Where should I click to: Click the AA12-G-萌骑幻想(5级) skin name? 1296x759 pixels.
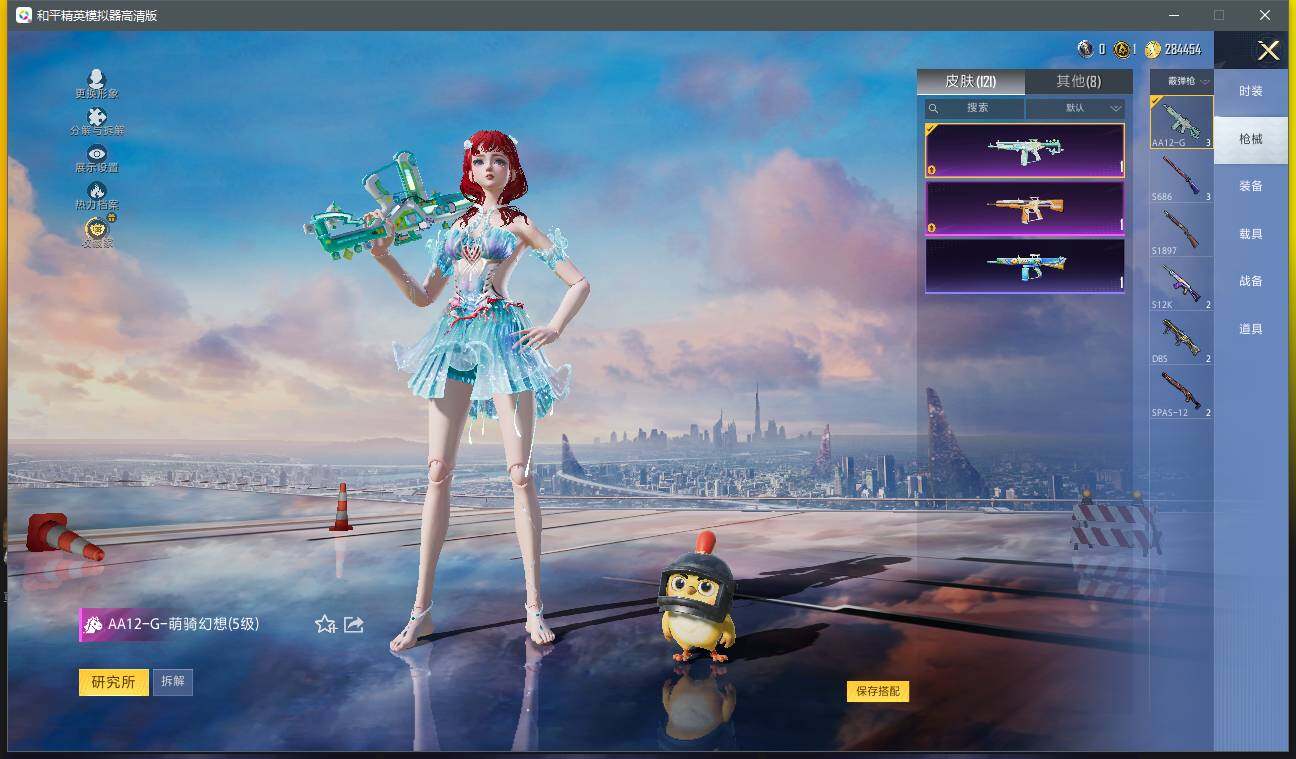184,624
